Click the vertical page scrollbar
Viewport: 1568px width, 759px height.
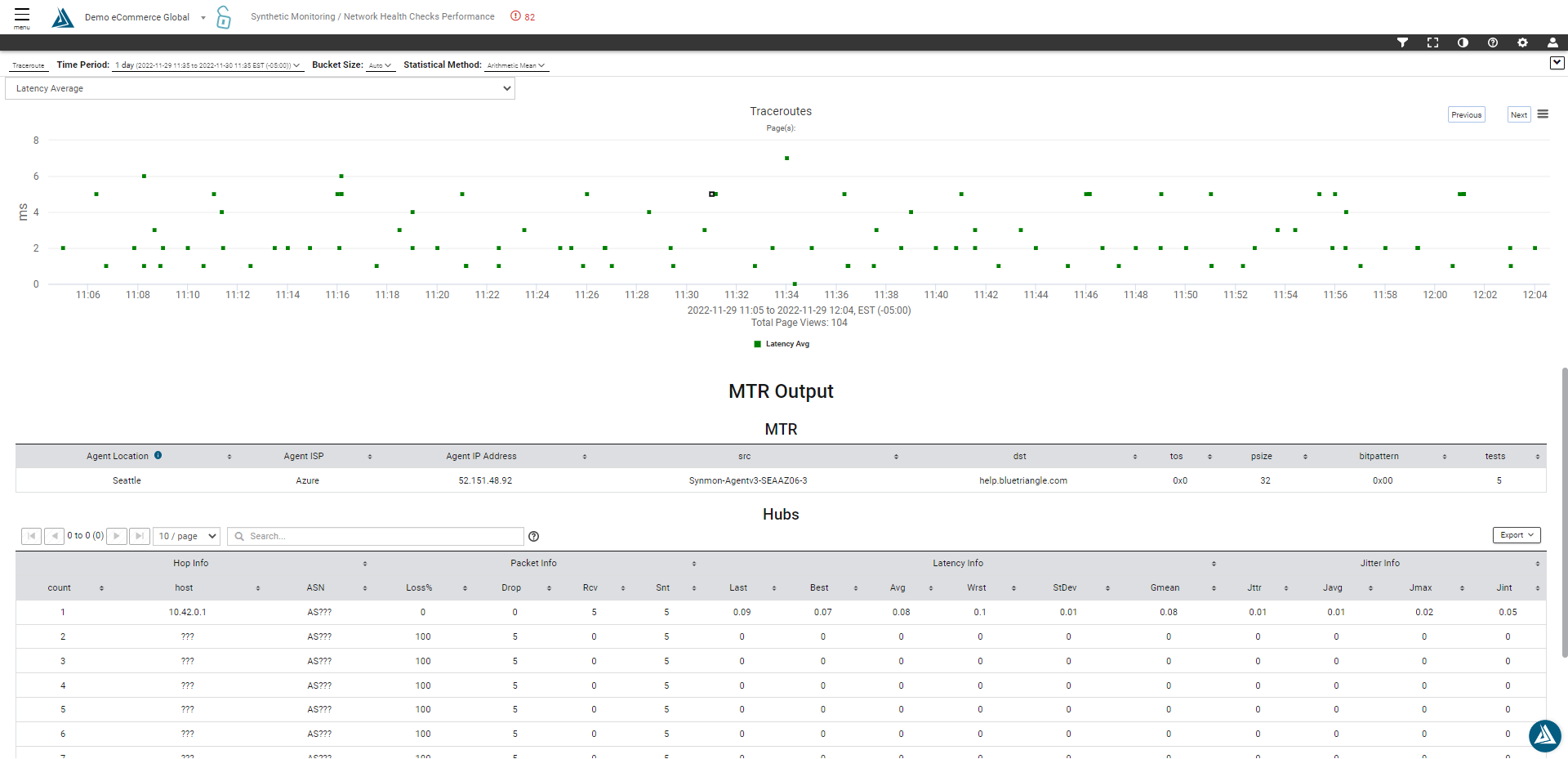pyautogui.click(x=1564, y=512)
